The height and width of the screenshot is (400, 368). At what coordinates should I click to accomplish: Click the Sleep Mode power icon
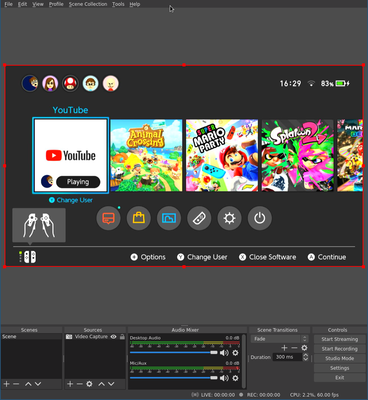pyautogui.click(x=260, y=218)
